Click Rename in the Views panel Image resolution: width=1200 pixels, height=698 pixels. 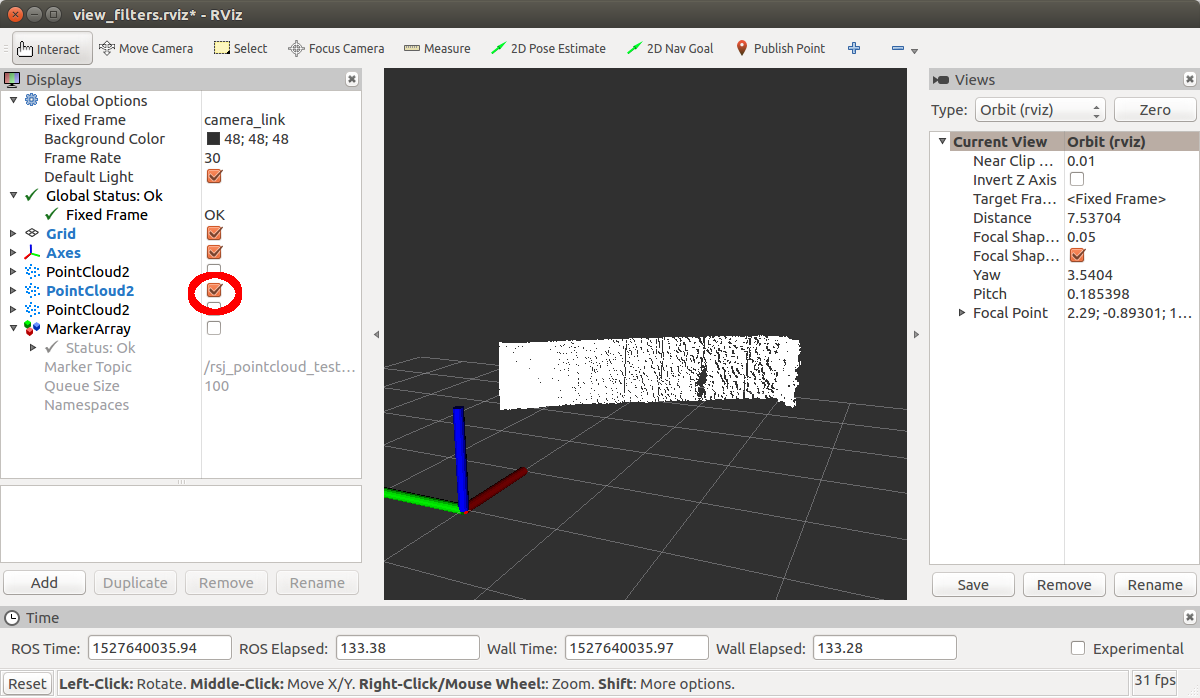coord(1155,585)
